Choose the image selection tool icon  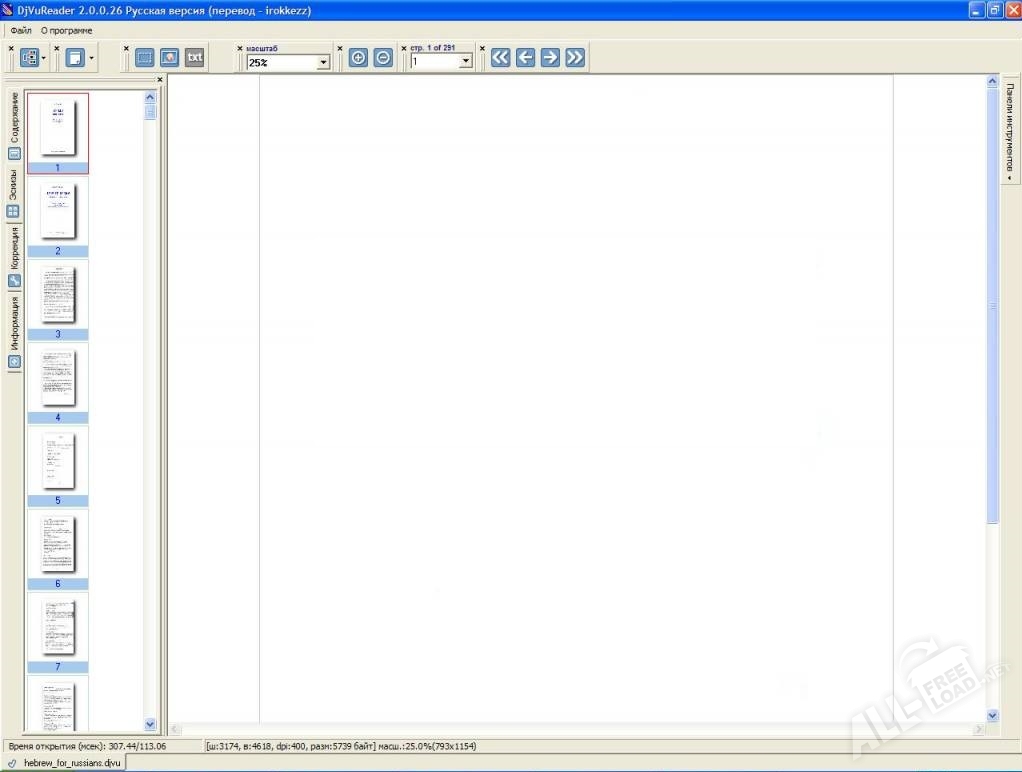click(169, 58)
